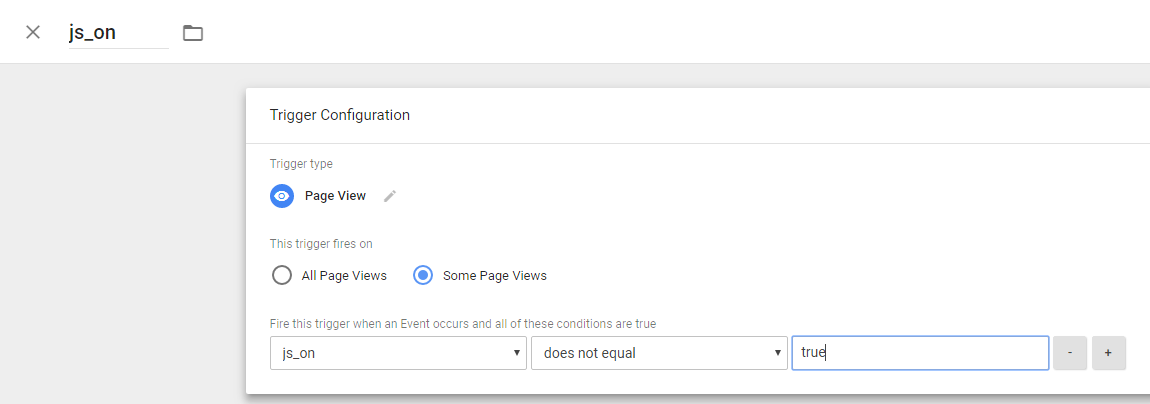Edit trigger type using the pencil icon
This screenshot has width=1150, height=404.
[390, 196]
